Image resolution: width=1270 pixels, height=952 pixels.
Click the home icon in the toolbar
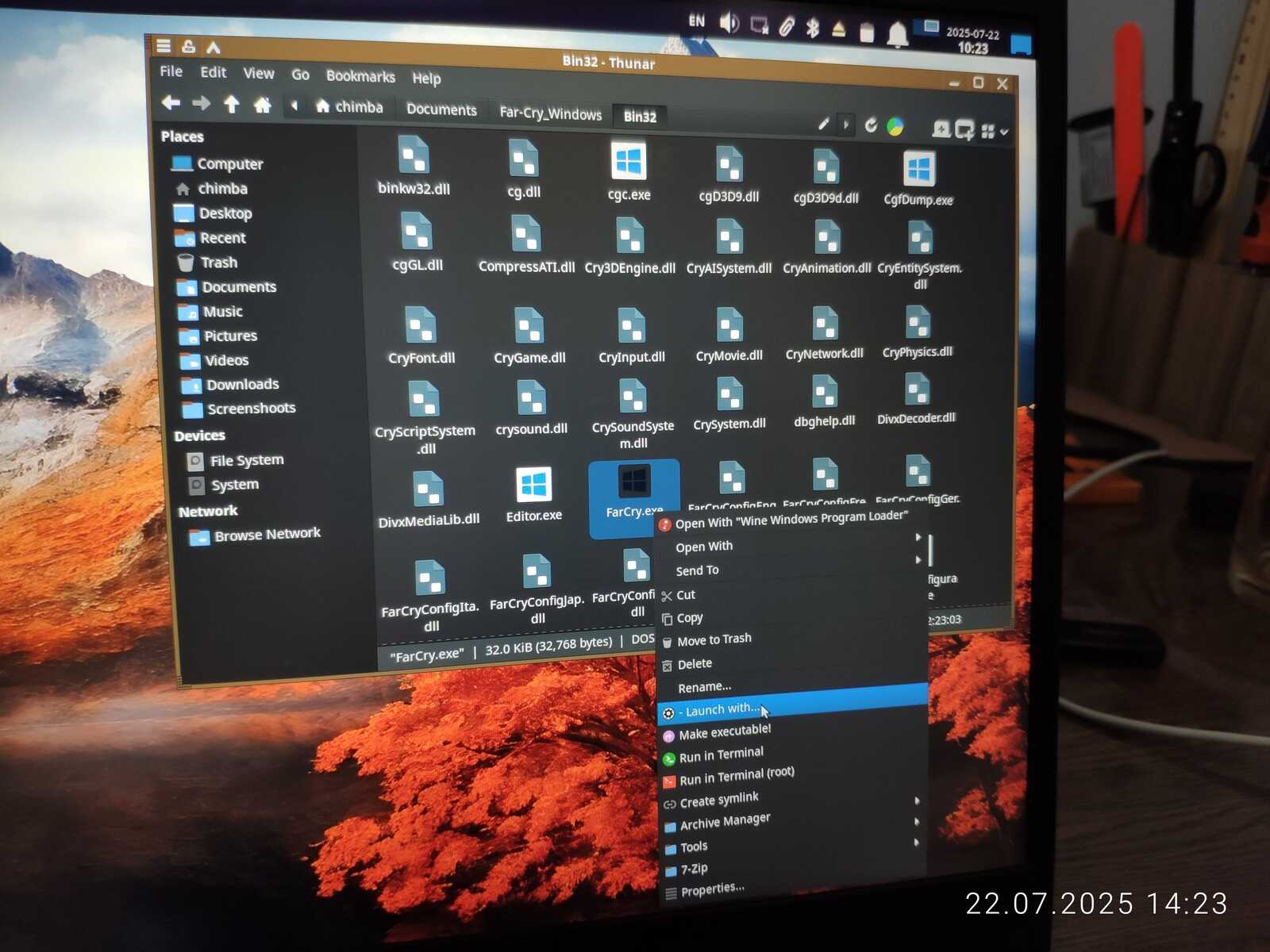tap(262, 105)
